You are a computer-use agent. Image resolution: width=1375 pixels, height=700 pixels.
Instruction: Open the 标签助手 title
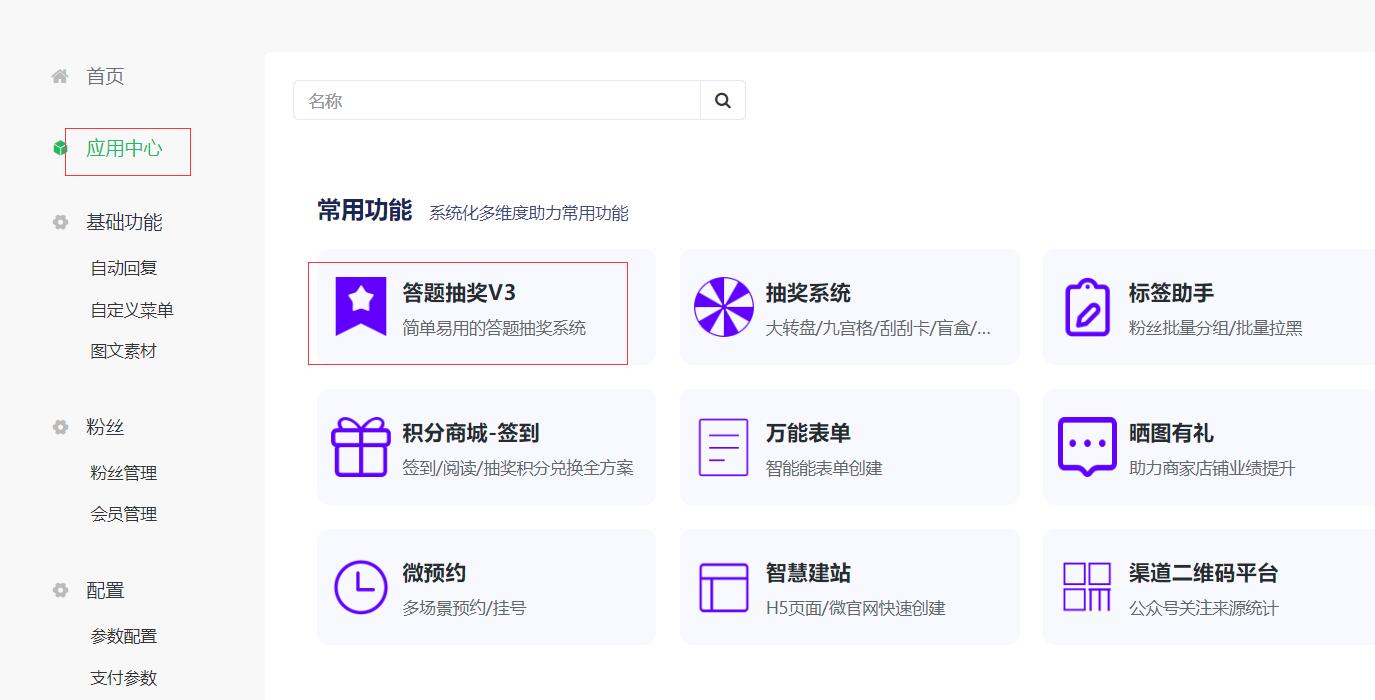pyautogui.click(x=1171, y=293)
